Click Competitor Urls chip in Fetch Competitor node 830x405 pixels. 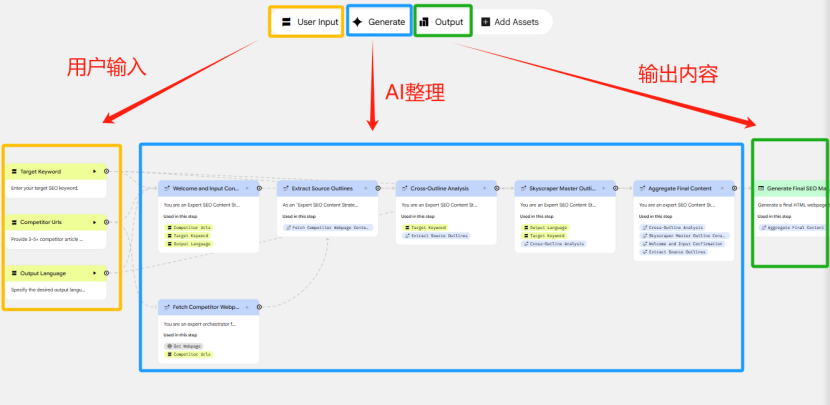[188, 355]
